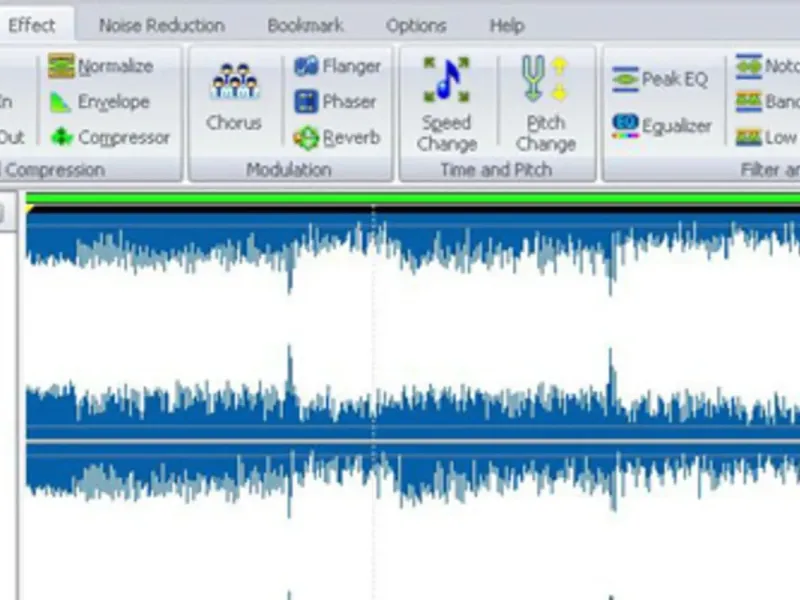Open the Bookmark tab
Image resolution: width=800 pixels, height=600 pixels.
tap(305, 26)
